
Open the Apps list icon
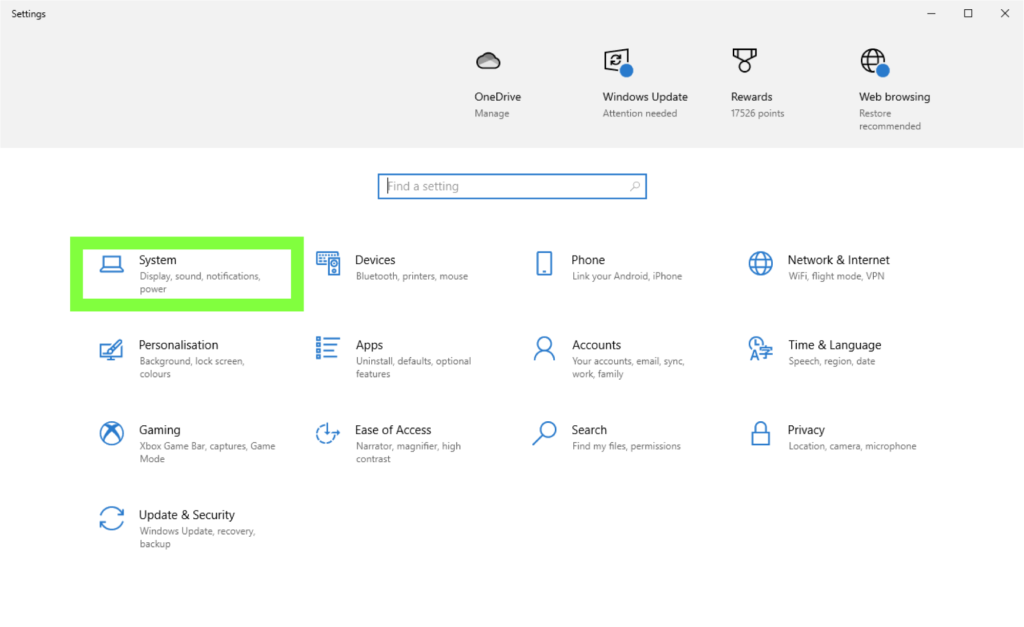(328, 348)
